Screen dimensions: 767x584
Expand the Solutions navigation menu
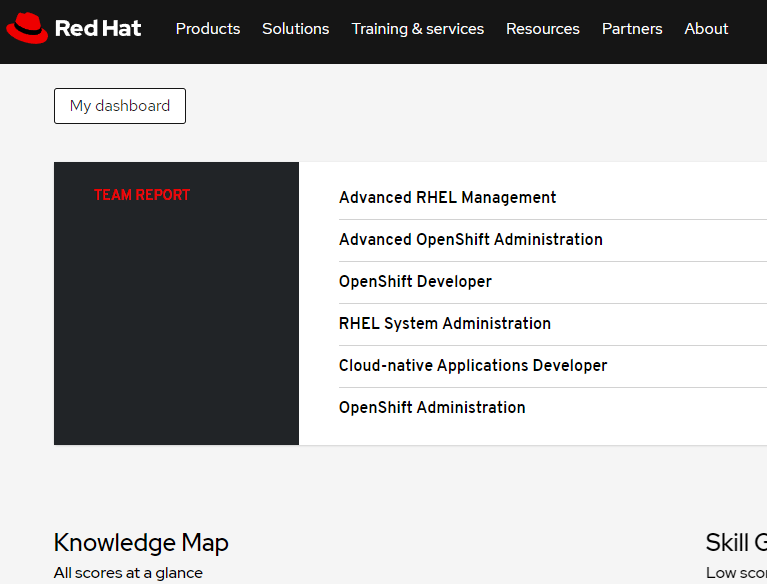(295, 29)
